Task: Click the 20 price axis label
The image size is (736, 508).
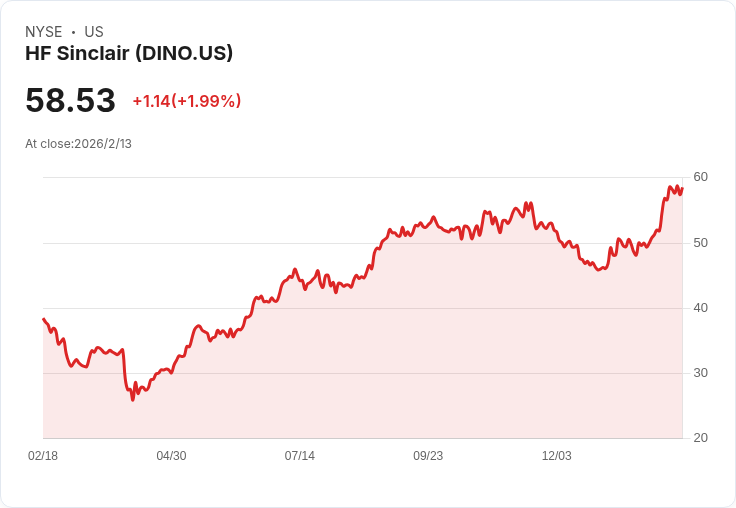Action: [x=700, y=438]
